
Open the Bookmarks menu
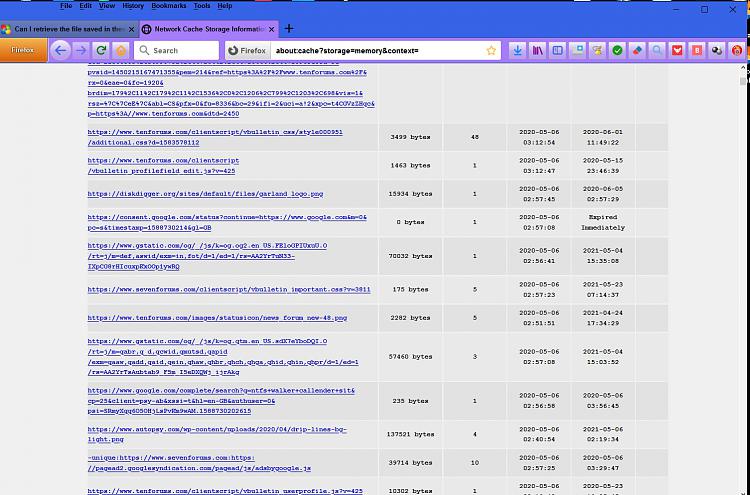(168, 6)
